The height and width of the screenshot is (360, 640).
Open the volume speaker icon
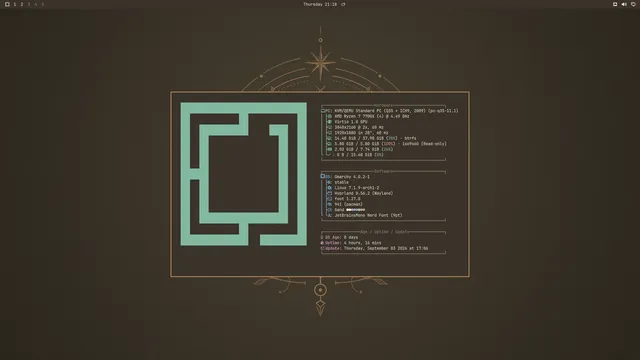(624, 4)
